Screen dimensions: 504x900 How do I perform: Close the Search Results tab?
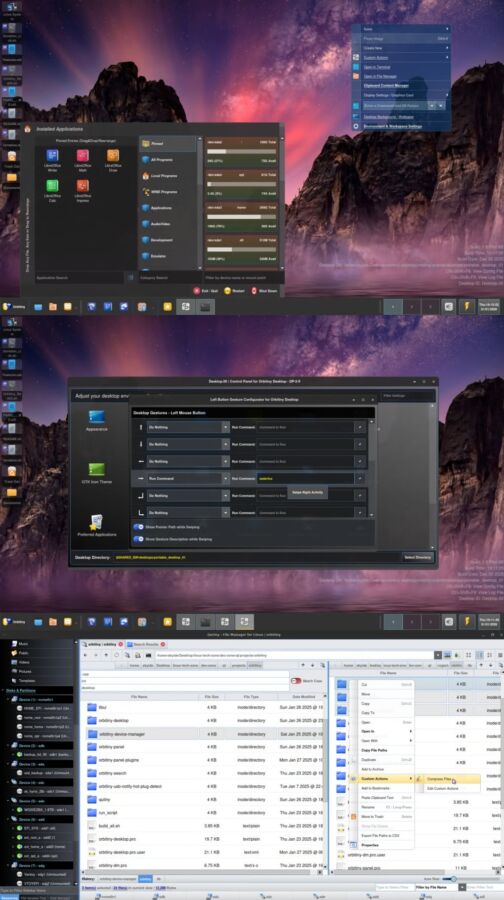click(x=163, y=645)
